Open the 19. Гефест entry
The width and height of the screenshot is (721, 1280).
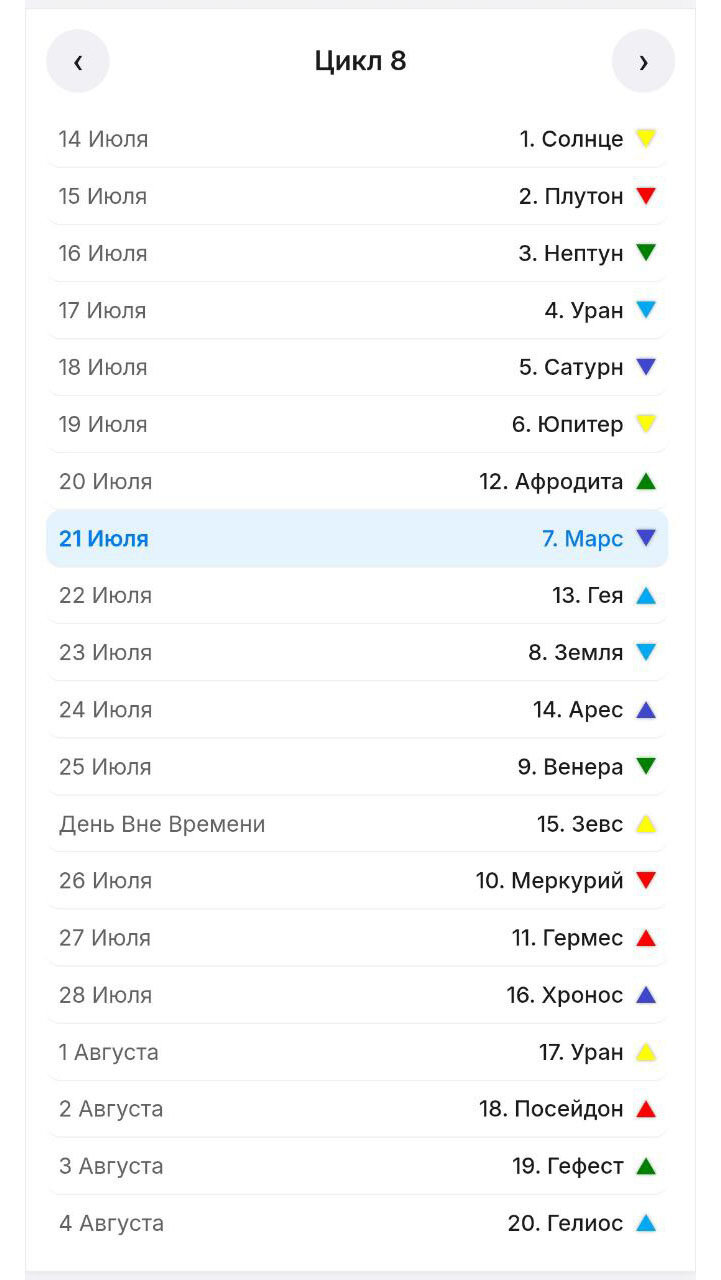(x=568, y=1166)
